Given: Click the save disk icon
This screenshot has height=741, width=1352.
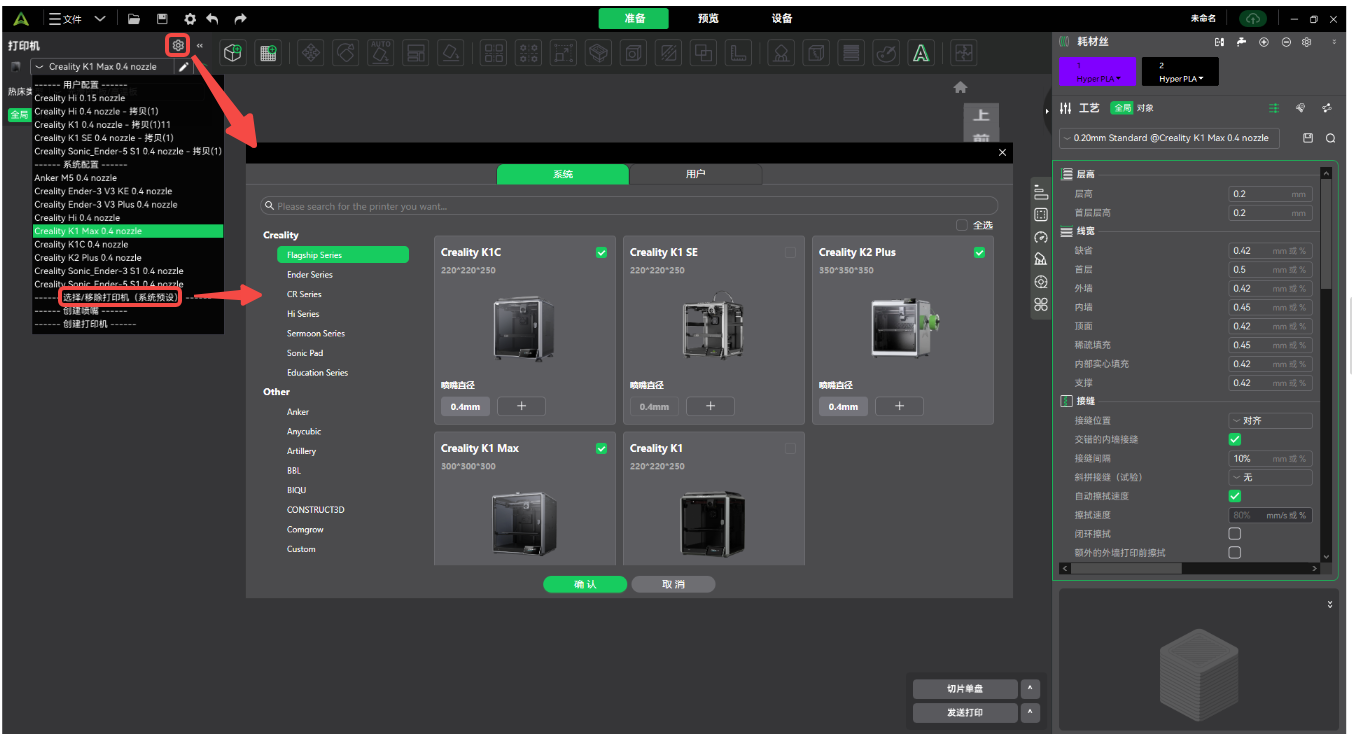Looking at the screenshot, I should [162, 19].
